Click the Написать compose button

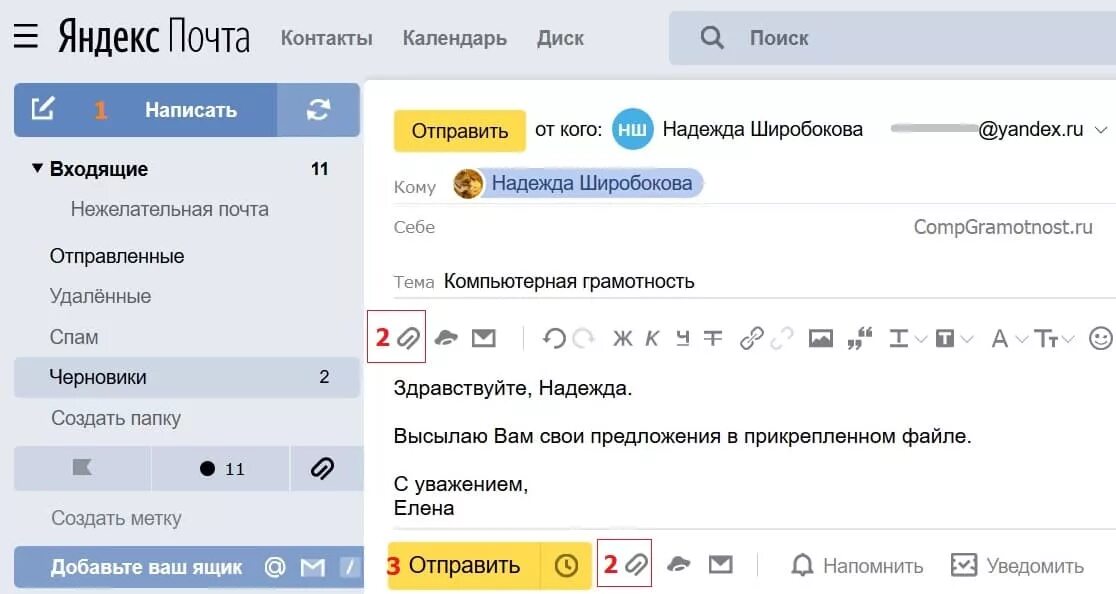(145, 110)
